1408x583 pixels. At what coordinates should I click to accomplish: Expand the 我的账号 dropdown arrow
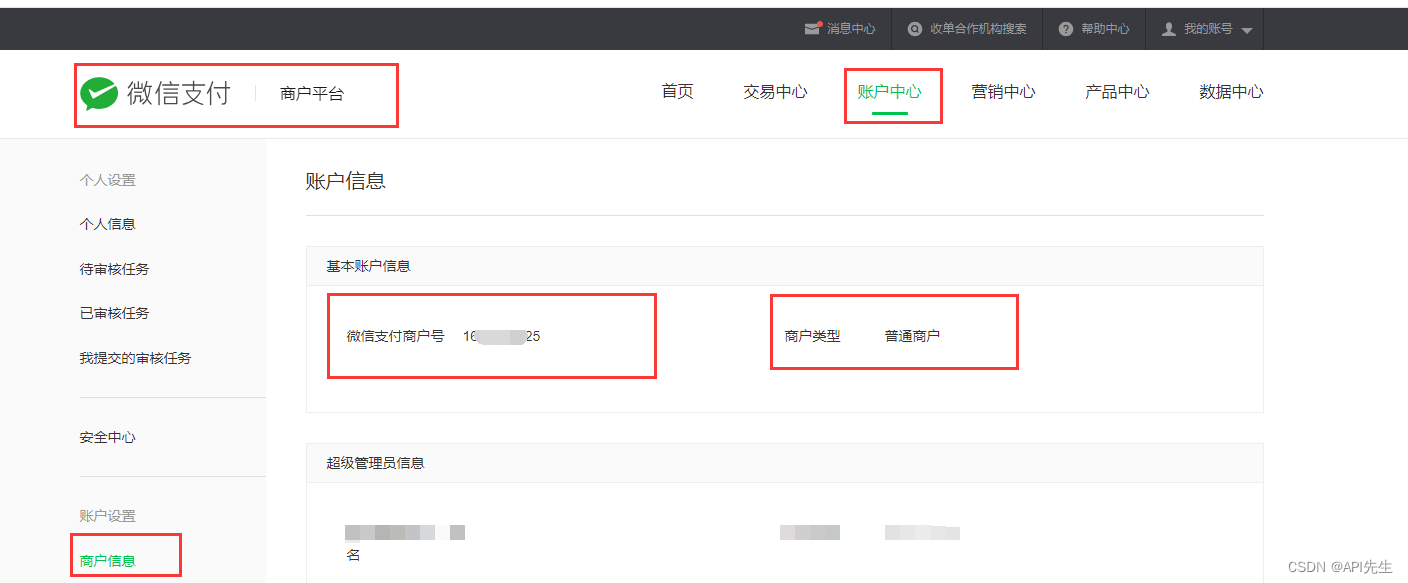point(1246,30)
